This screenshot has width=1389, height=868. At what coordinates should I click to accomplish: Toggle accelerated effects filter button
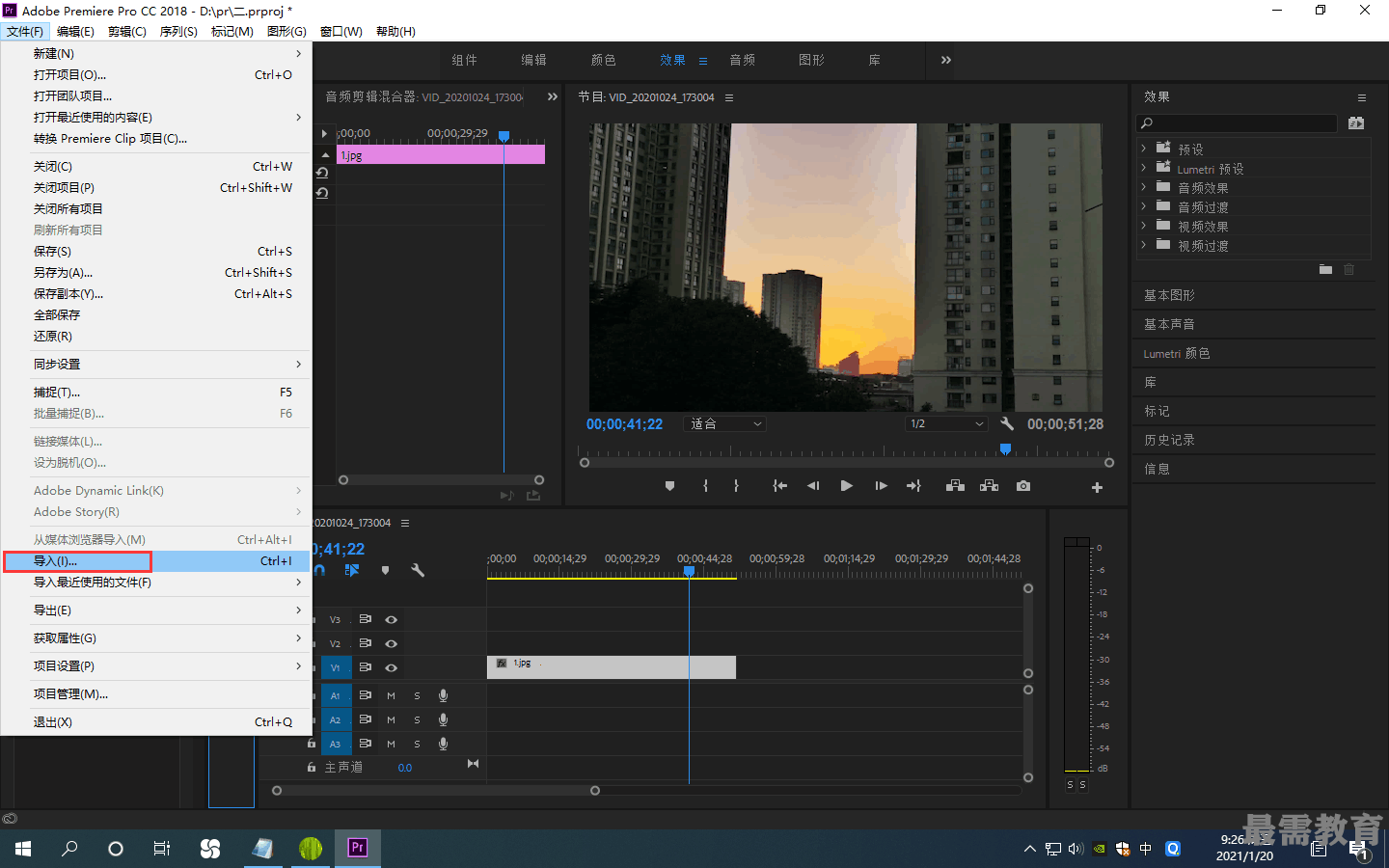click(x=1356, y=122)
